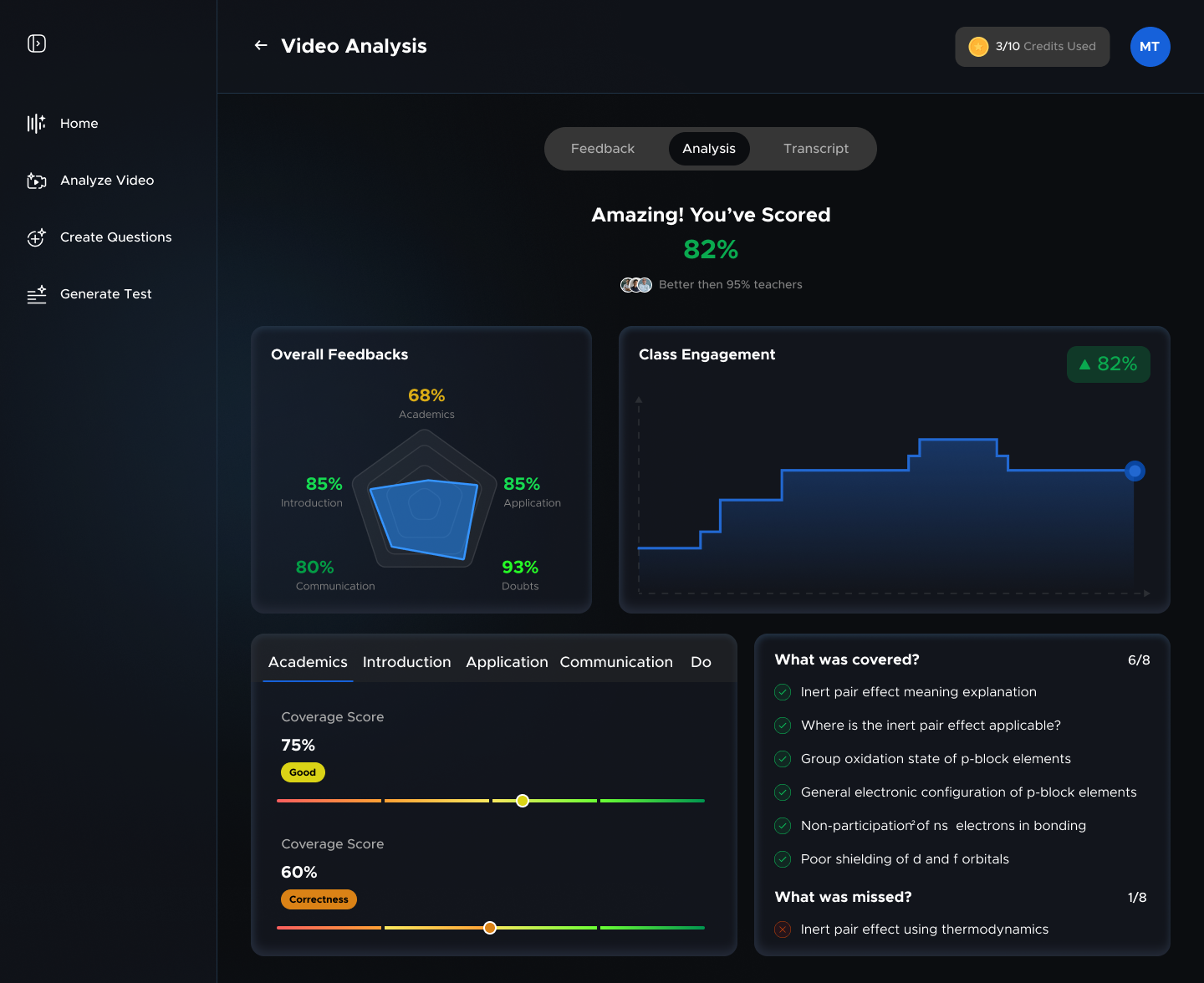Click the Create Questions icon
The width and height of the screenshot is (1204, 983).
[36, 237]
